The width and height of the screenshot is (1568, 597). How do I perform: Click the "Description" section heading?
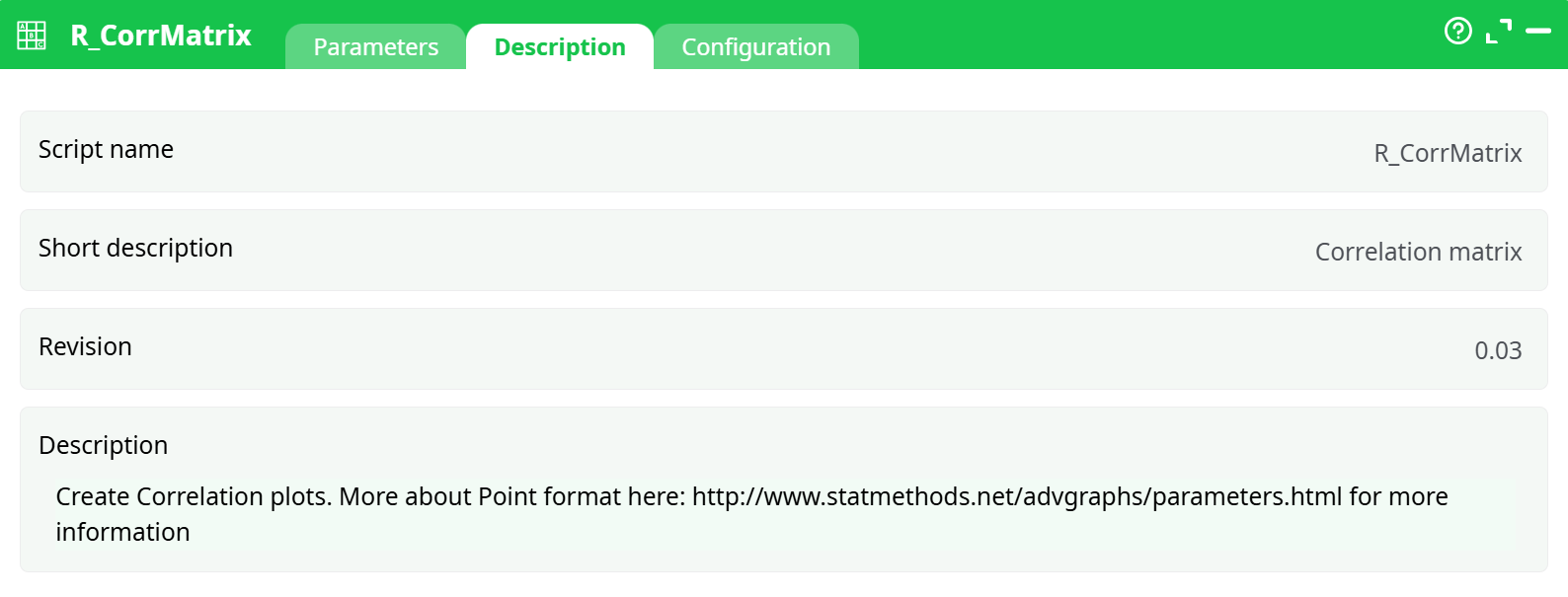103,445
